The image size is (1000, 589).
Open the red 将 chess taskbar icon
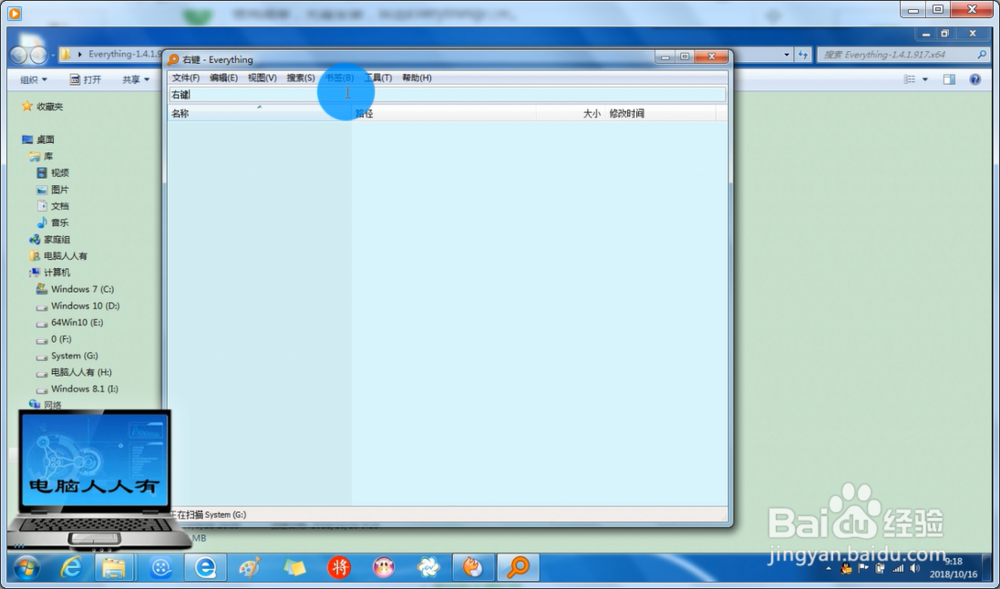[339, 567]
